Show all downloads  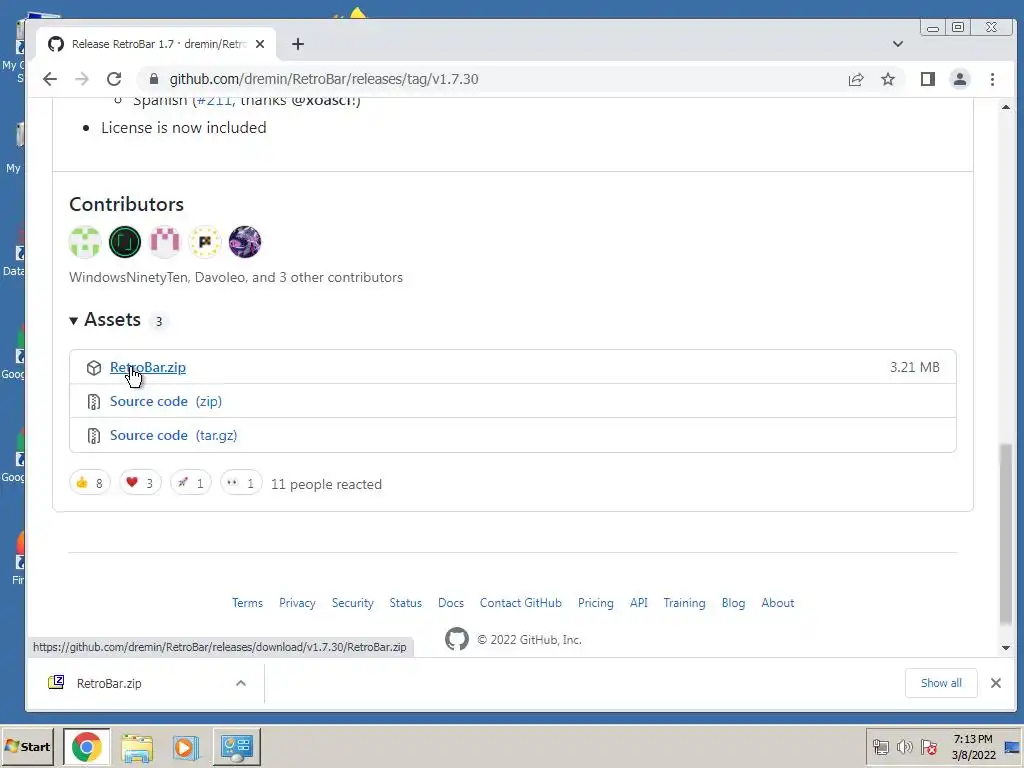[940, 683]
